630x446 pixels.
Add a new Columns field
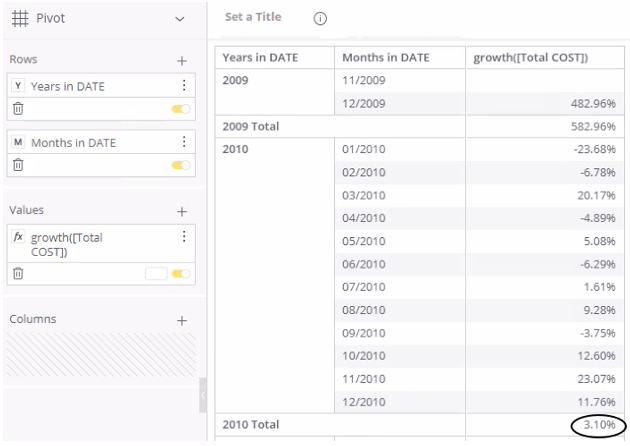181,320
